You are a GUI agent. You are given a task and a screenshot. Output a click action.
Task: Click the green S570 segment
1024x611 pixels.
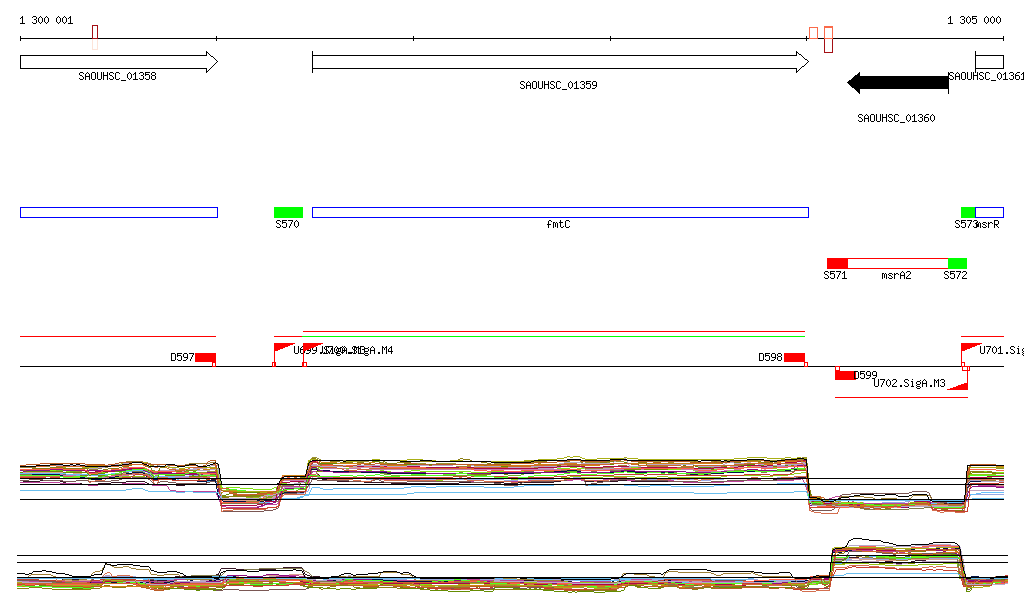(289, 212)
